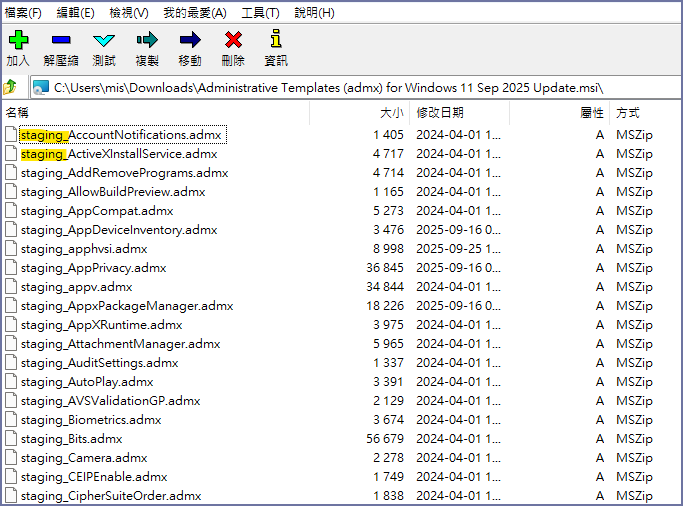This screenshot has height=506, width=683.
Task: Click the blue minus Extract (解壓縮) icon
Action: tap(61, 41)
